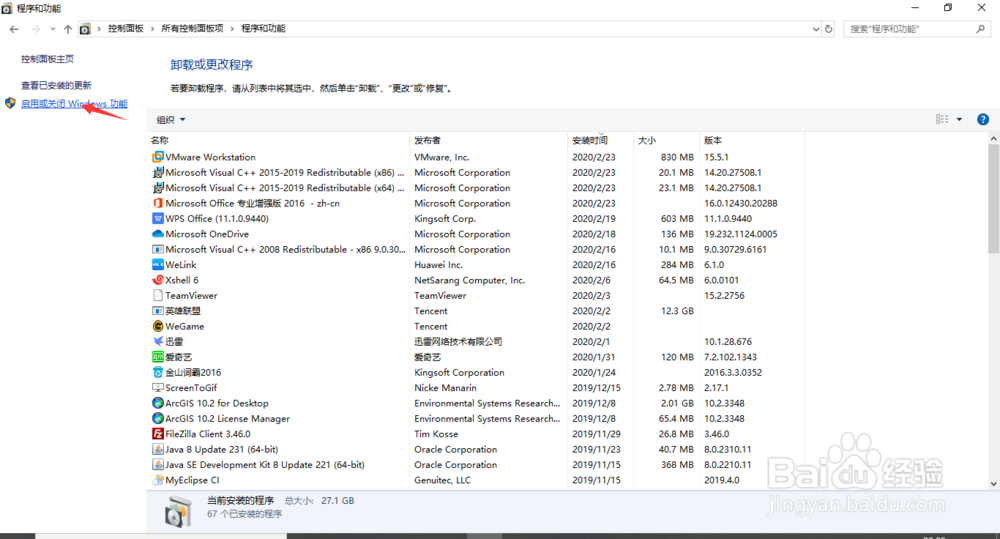Open the help question mark icon
Screen dimensions: 1000x539
pos(983,119)
